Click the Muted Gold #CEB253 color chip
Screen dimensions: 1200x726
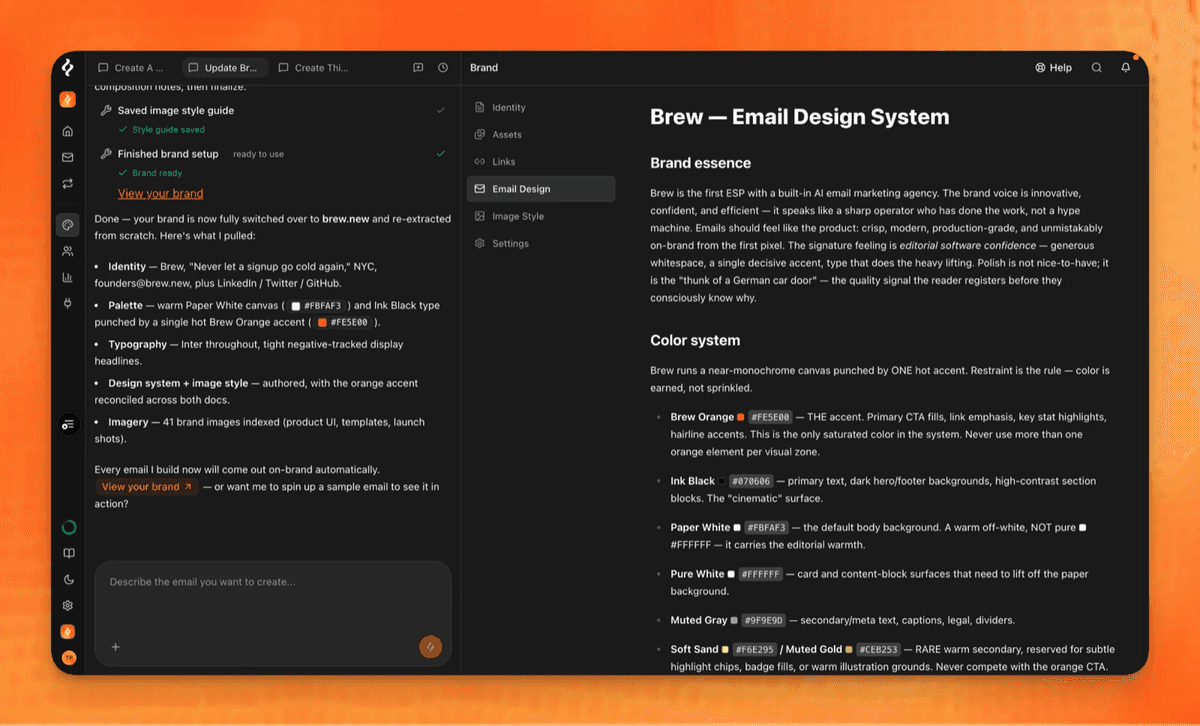(x=878, y=650)
